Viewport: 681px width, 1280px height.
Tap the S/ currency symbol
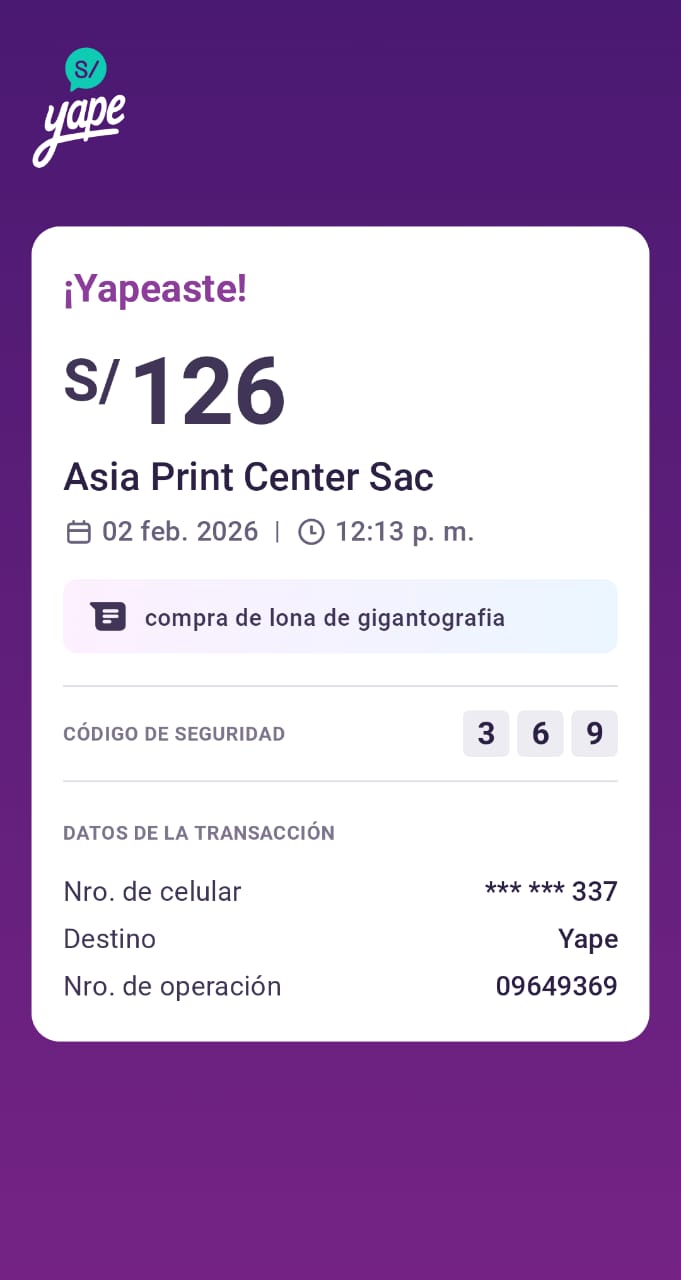click(91, 381)
